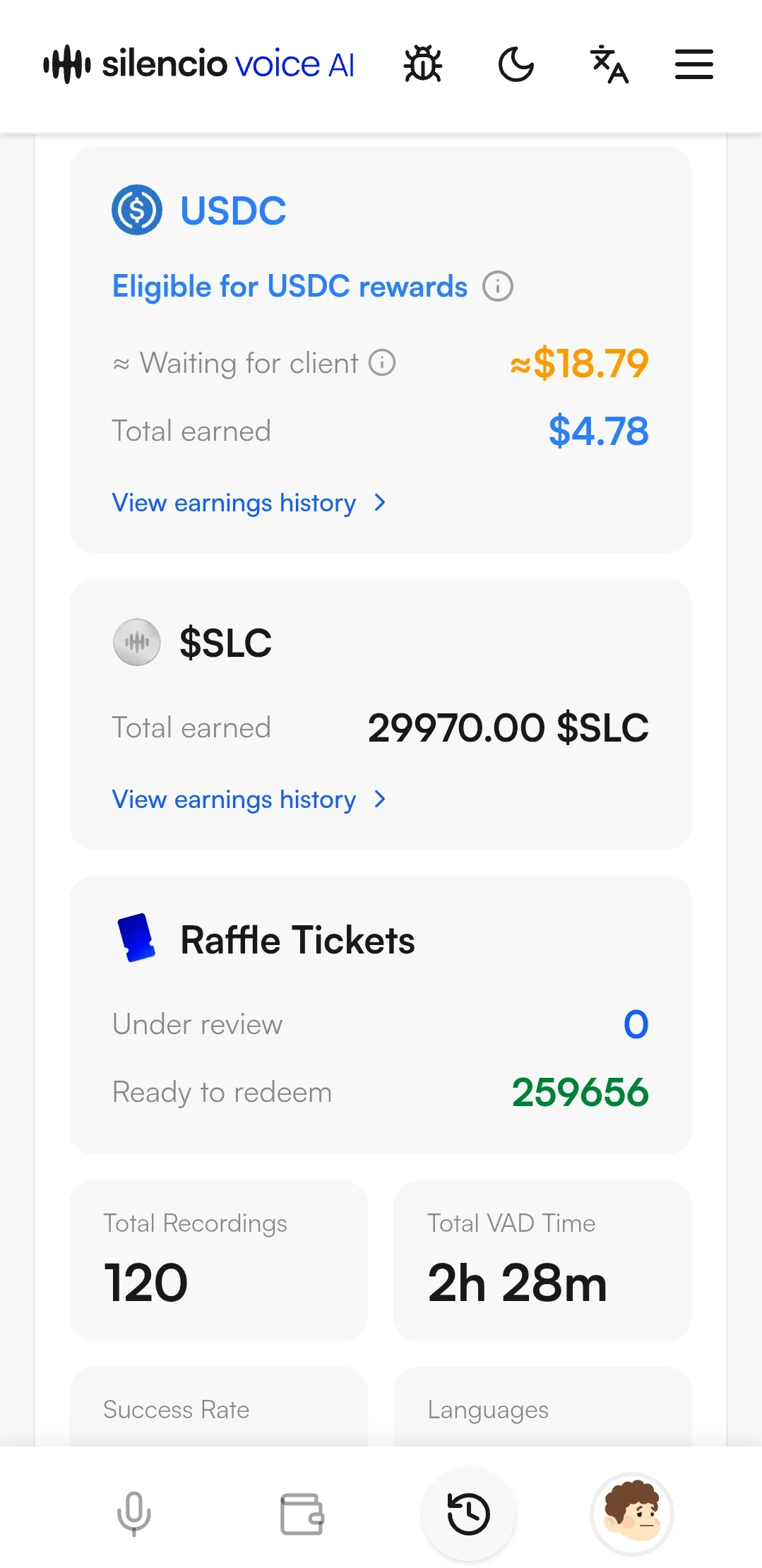
Task: Open the language translation selector
Action: click(x=609, y=64)
